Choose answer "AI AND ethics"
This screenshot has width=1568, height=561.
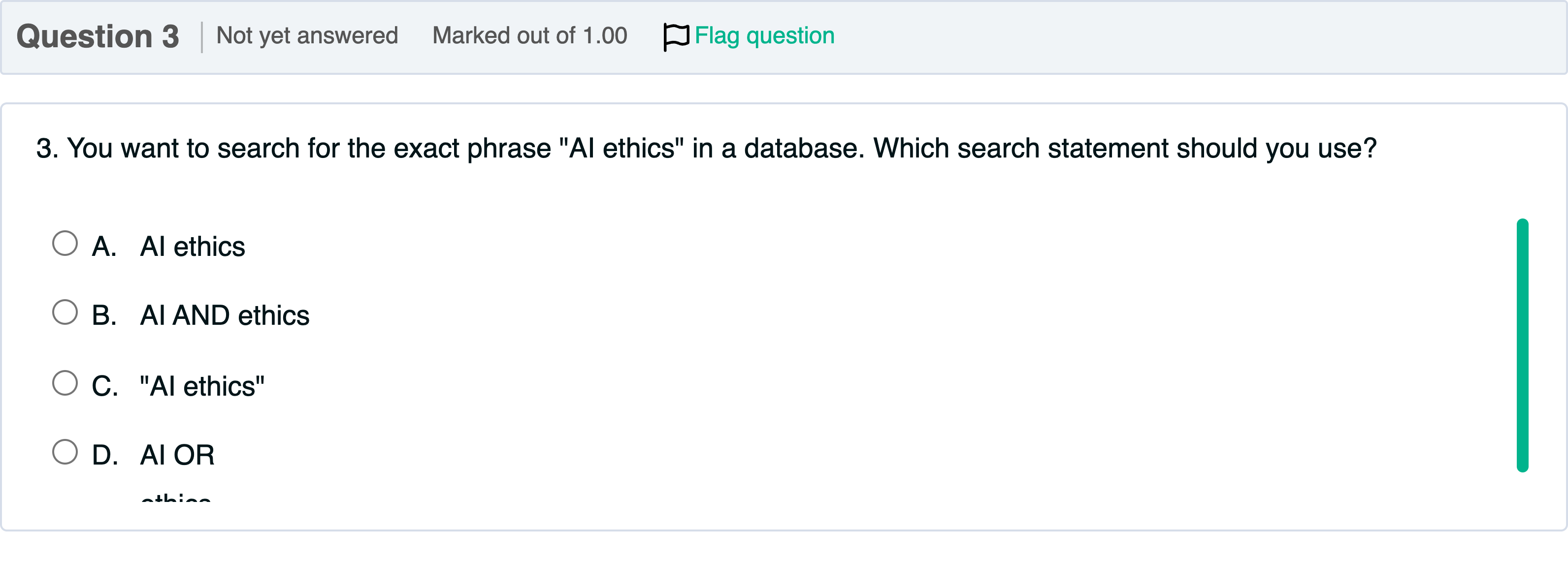225,315
